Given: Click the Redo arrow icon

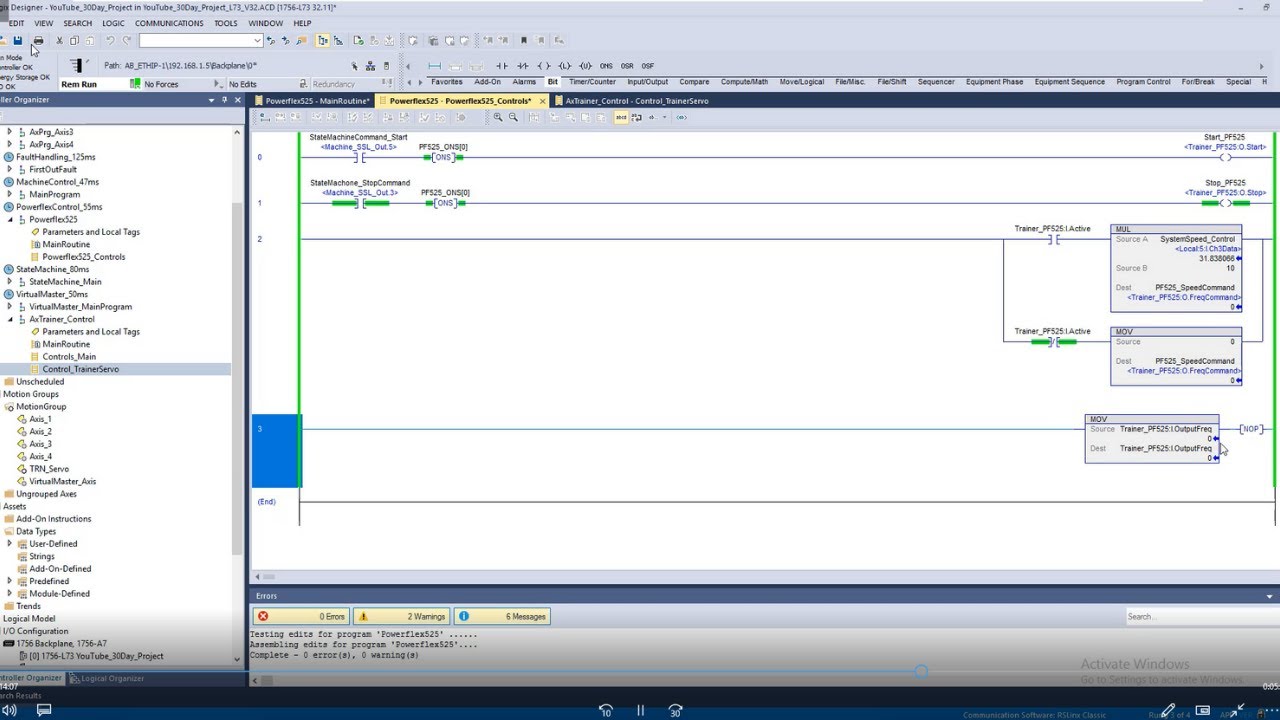Looking at the screenshot, I should (126, 40).
